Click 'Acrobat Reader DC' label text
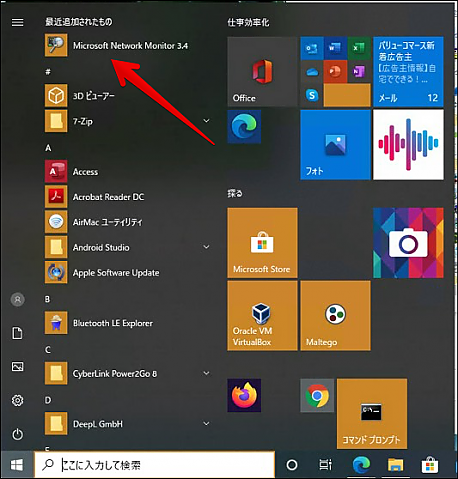The height and width of the screenshot is (479, 458). [108, 197]
